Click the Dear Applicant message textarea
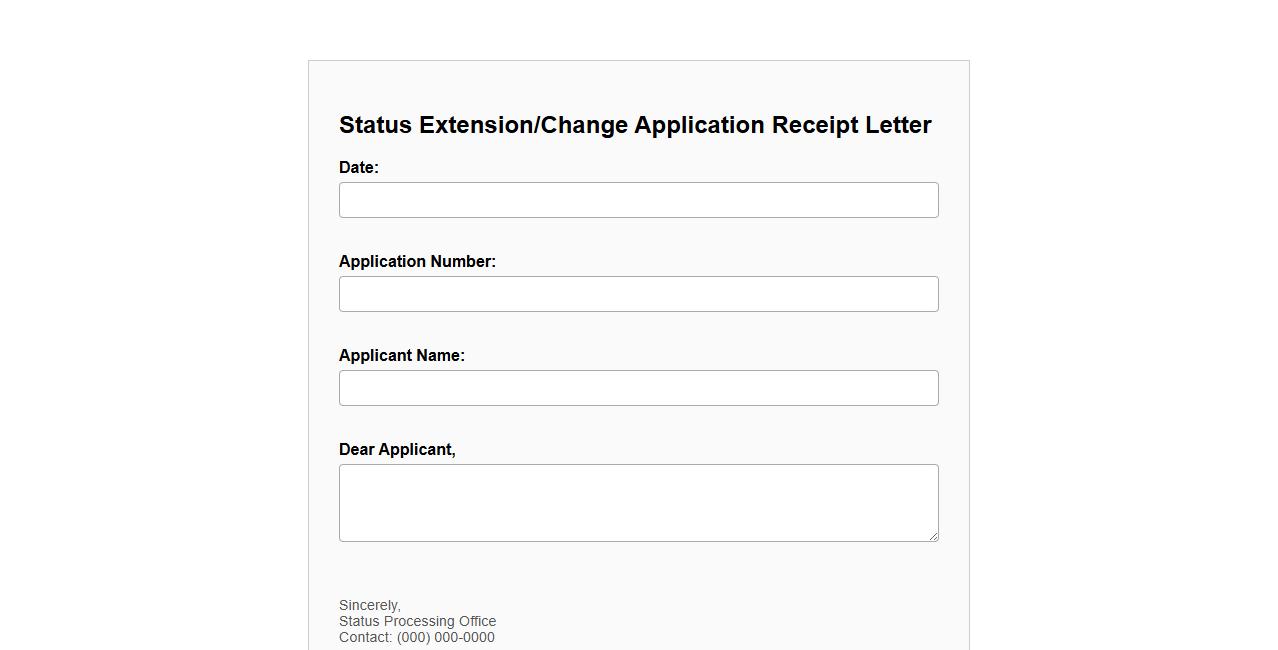Viewport: 1278px width, 650px height. pos(638,502)
